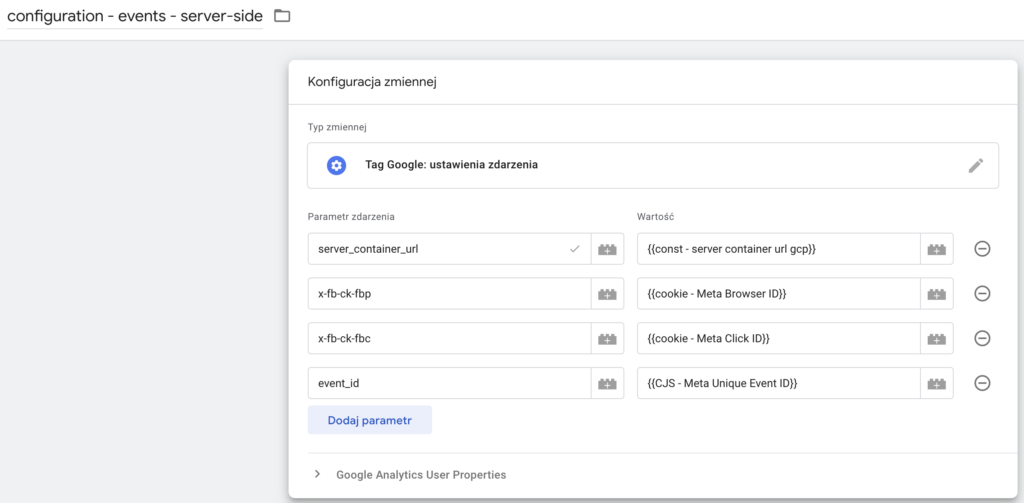Open variable picker beside Meta Click ID value

click(936, 339)
